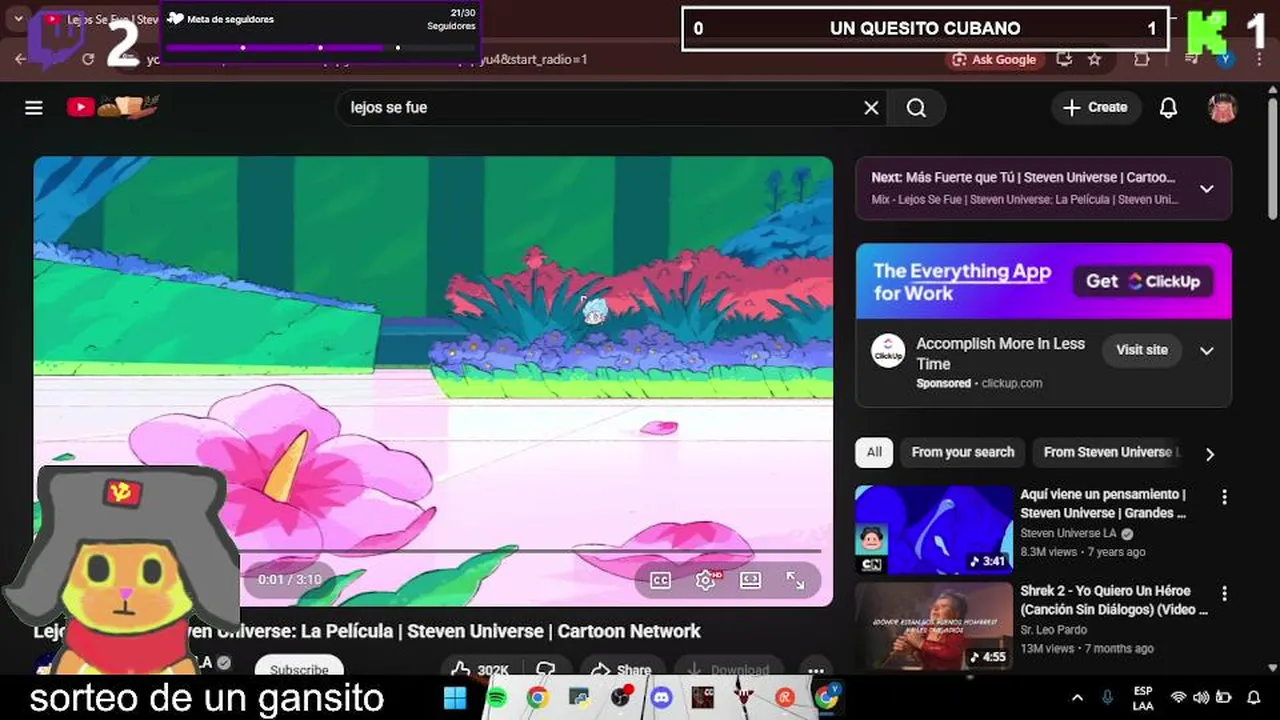Open the tab search dropdown arrow
The height and width of the screenshot is (720, 1280).
click(17, 19)
